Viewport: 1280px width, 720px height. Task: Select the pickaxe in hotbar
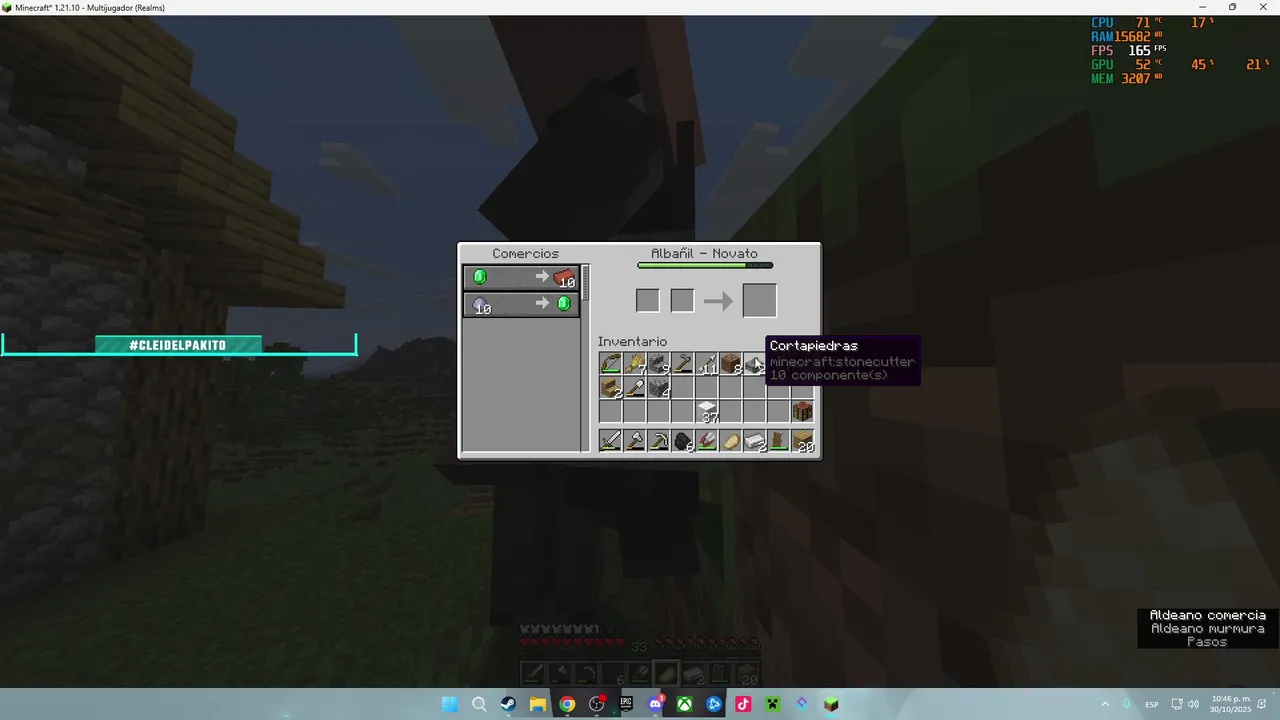click(x=658, y=441)
